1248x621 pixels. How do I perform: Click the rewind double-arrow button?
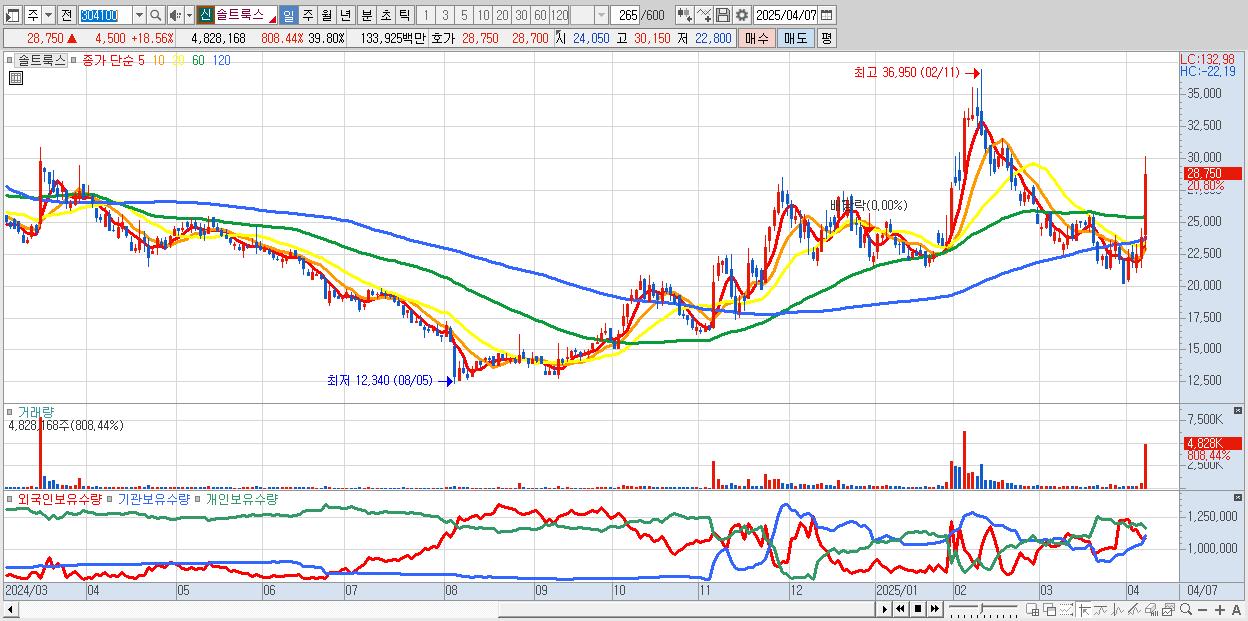pos(900,609)
